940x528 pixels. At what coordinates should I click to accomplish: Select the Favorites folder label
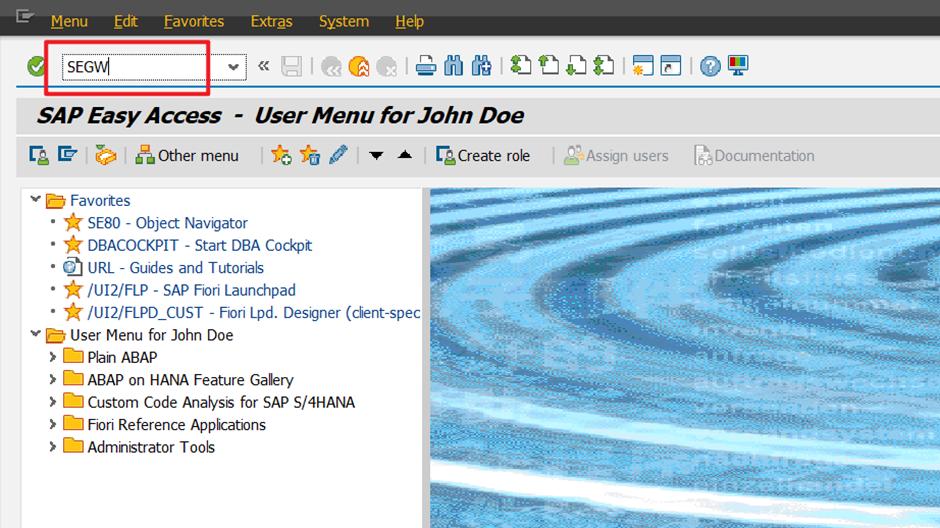pyautogui.click(x=100, y=201)
